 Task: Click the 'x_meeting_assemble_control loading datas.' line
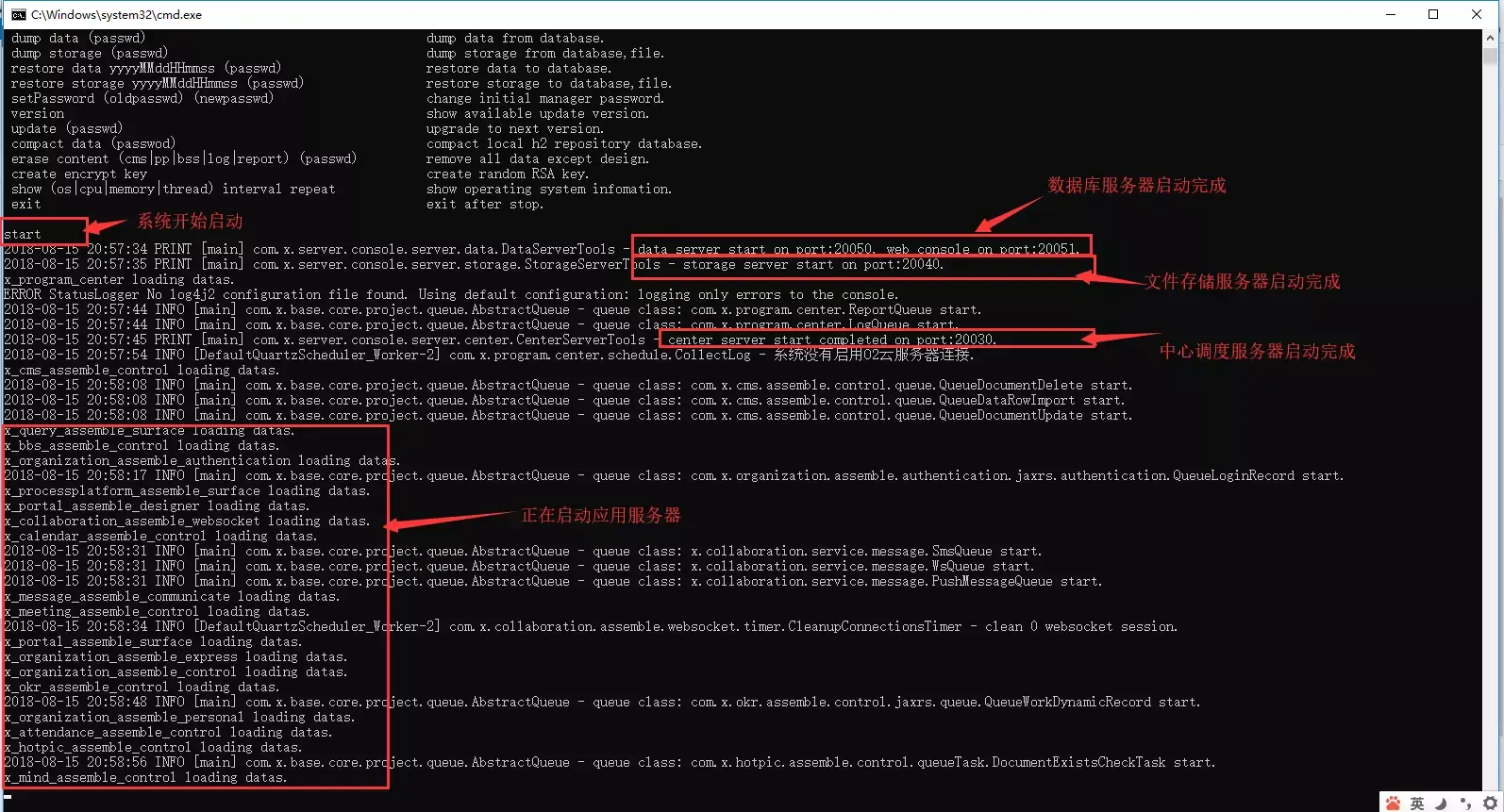tap(157, 612)
